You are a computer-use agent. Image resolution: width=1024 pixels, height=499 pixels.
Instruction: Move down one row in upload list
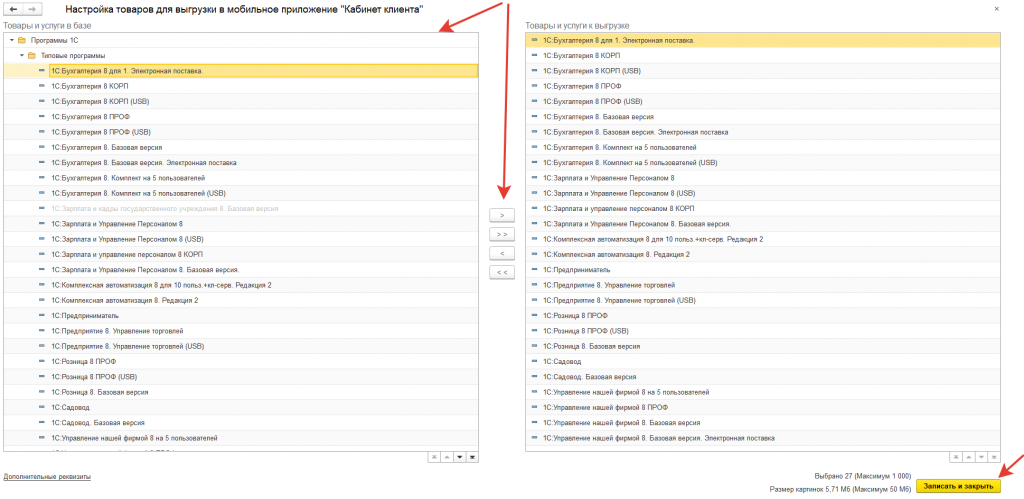[x=981, y=457]
